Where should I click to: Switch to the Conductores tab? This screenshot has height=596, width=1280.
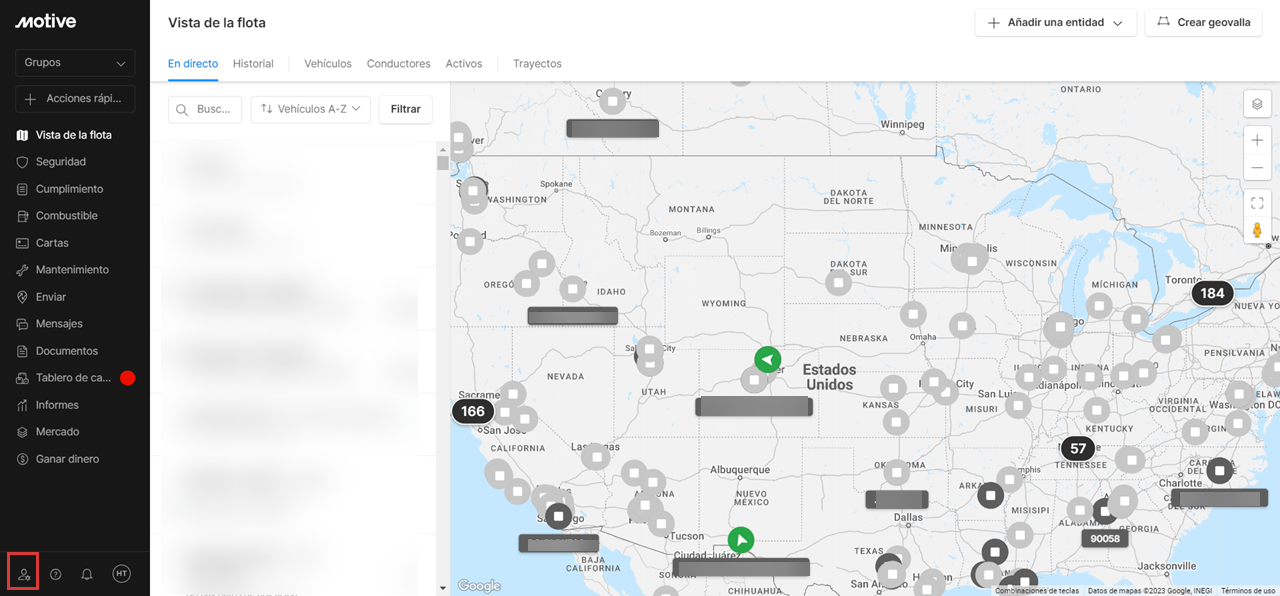click(398, 64)
